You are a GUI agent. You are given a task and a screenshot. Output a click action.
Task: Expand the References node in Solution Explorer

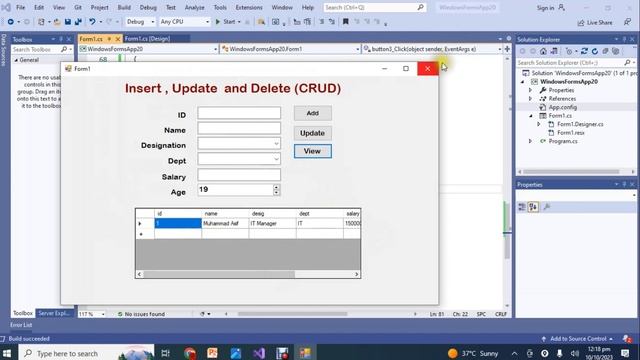(x=531, y=99)
